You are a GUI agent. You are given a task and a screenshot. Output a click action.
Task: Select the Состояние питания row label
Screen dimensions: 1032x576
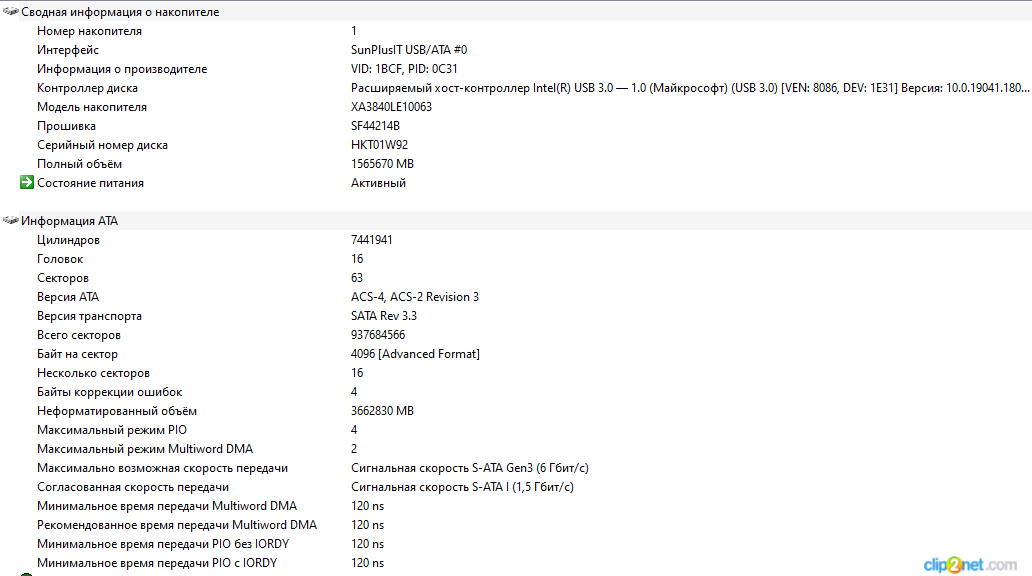pyautogui.click(x=90, y=183)
